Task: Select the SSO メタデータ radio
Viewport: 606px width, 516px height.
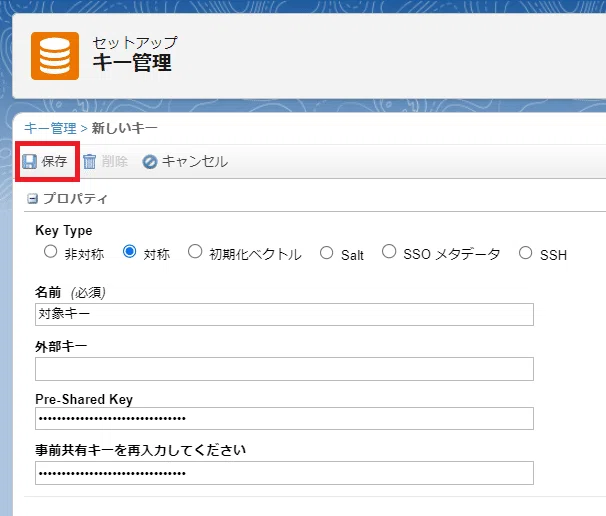Action: 389,251
